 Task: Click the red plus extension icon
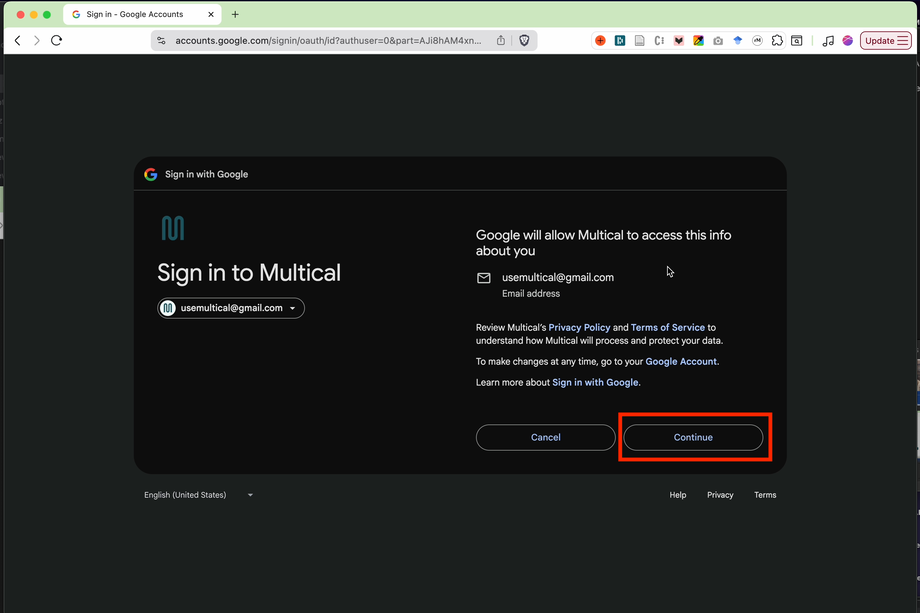point(600,40)
